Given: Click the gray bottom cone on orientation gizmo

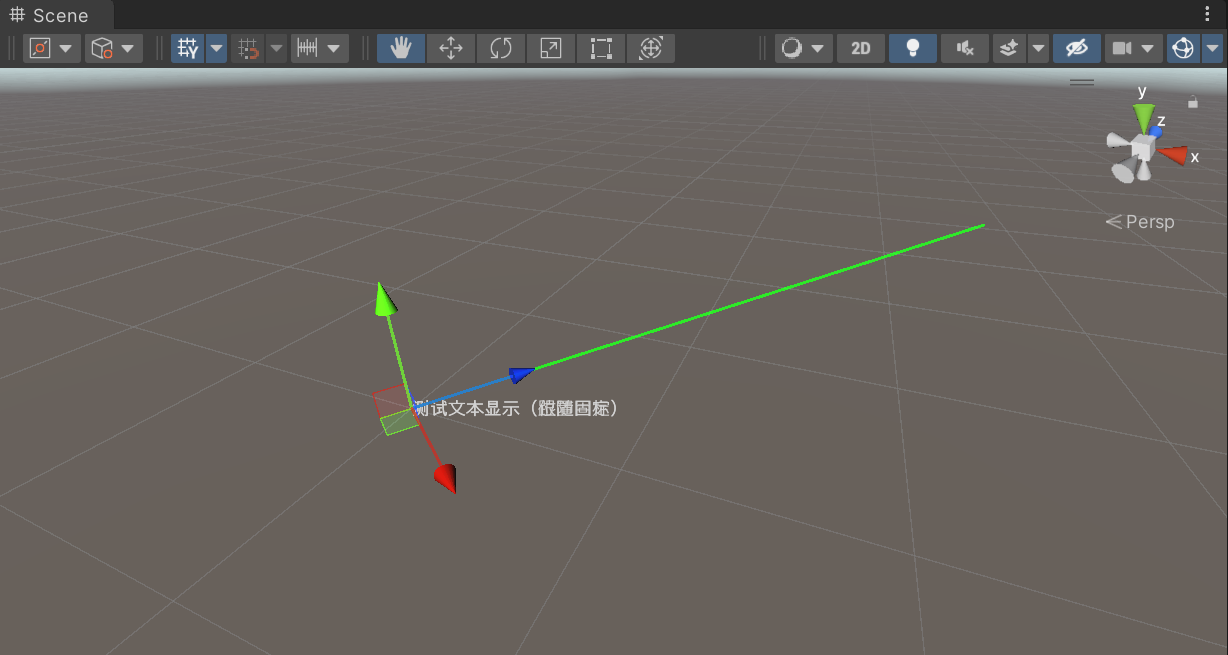Looking at the screenshot, I should (x=1144, y=170).
